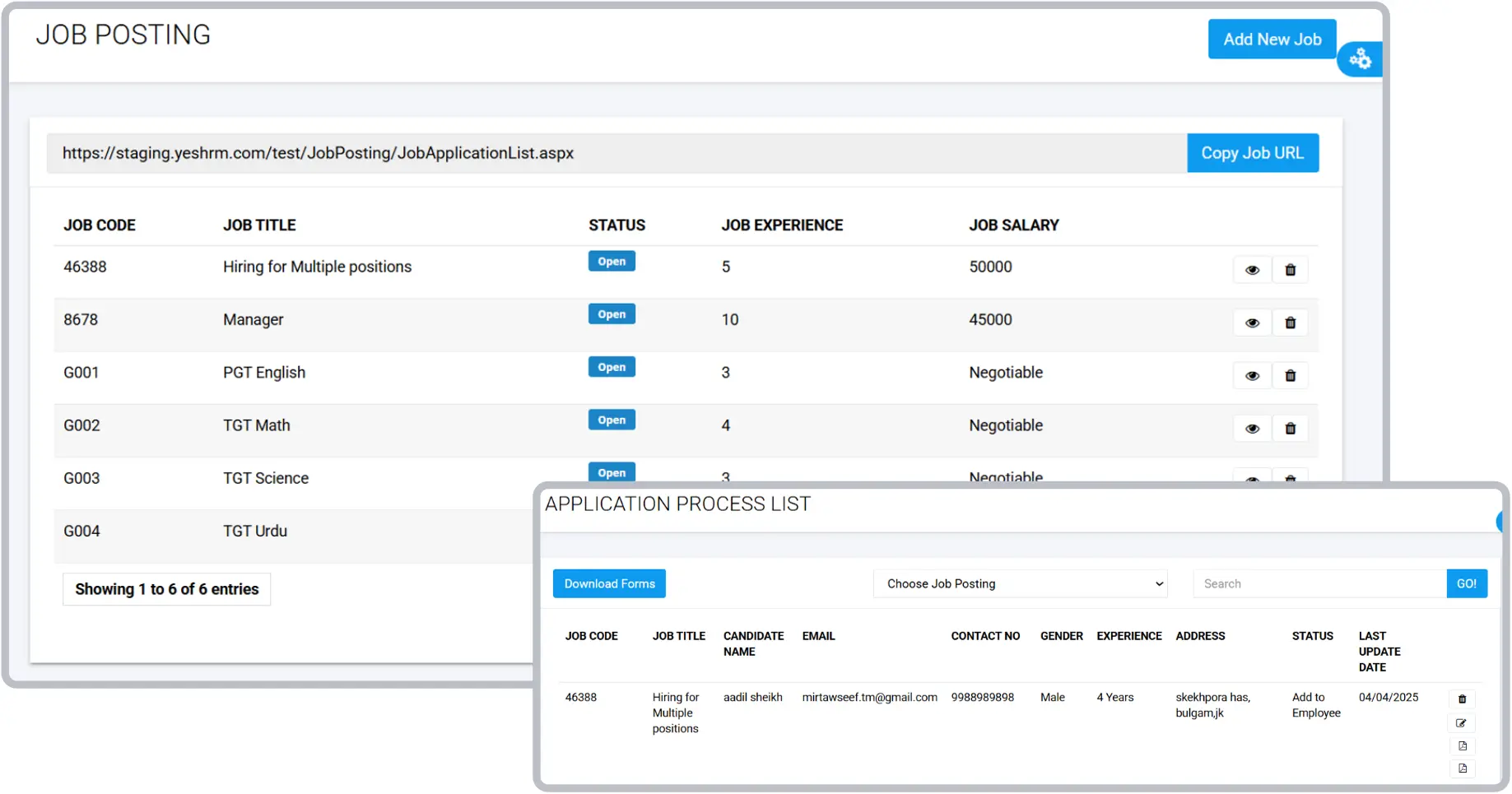Screen dimensions: 1512x794
Task: Click 'Add to Employee' status
Action: click(x=1316, y=705)
